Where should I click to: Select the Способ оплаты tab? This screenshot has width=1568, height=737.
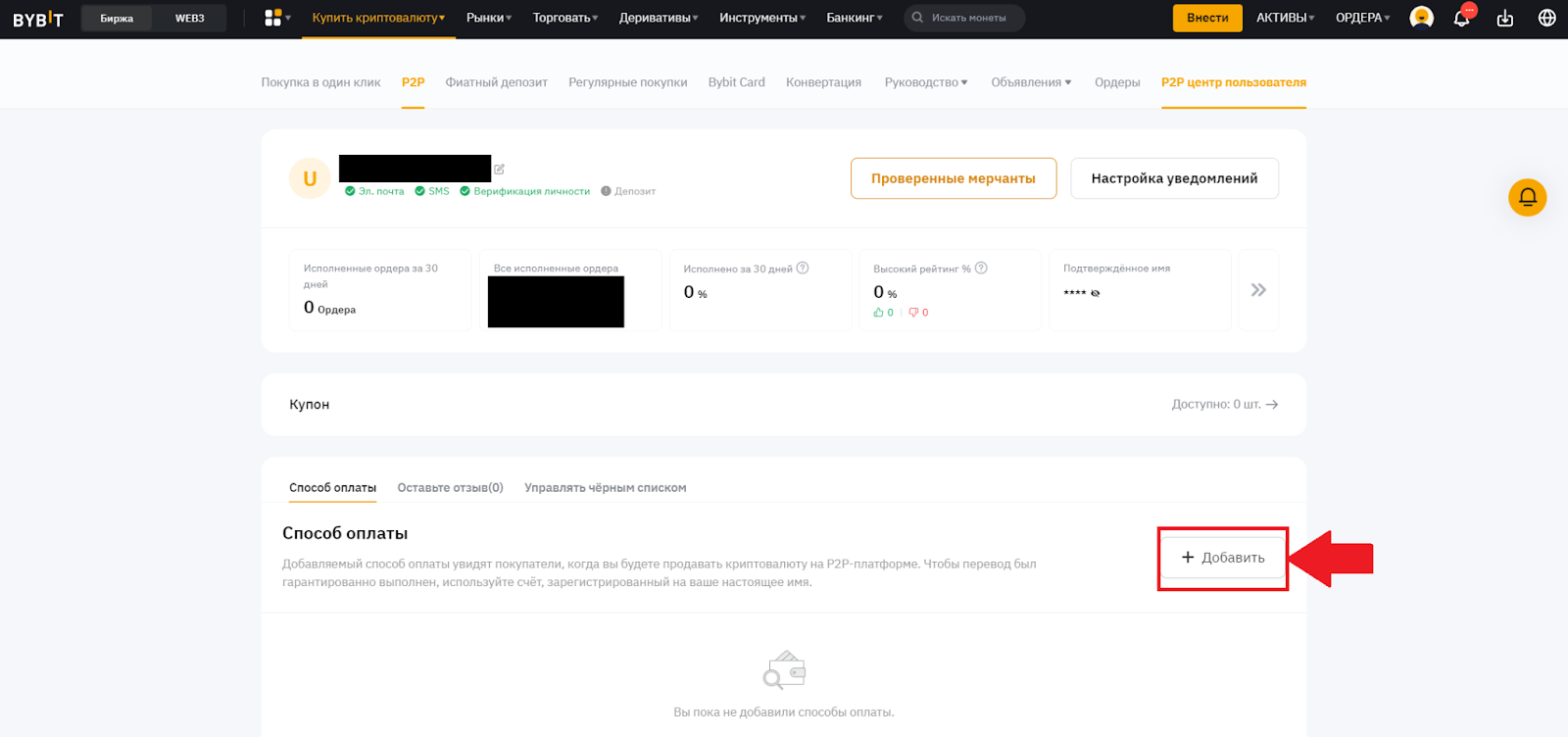pyautogui.click(x=332, y=487)
